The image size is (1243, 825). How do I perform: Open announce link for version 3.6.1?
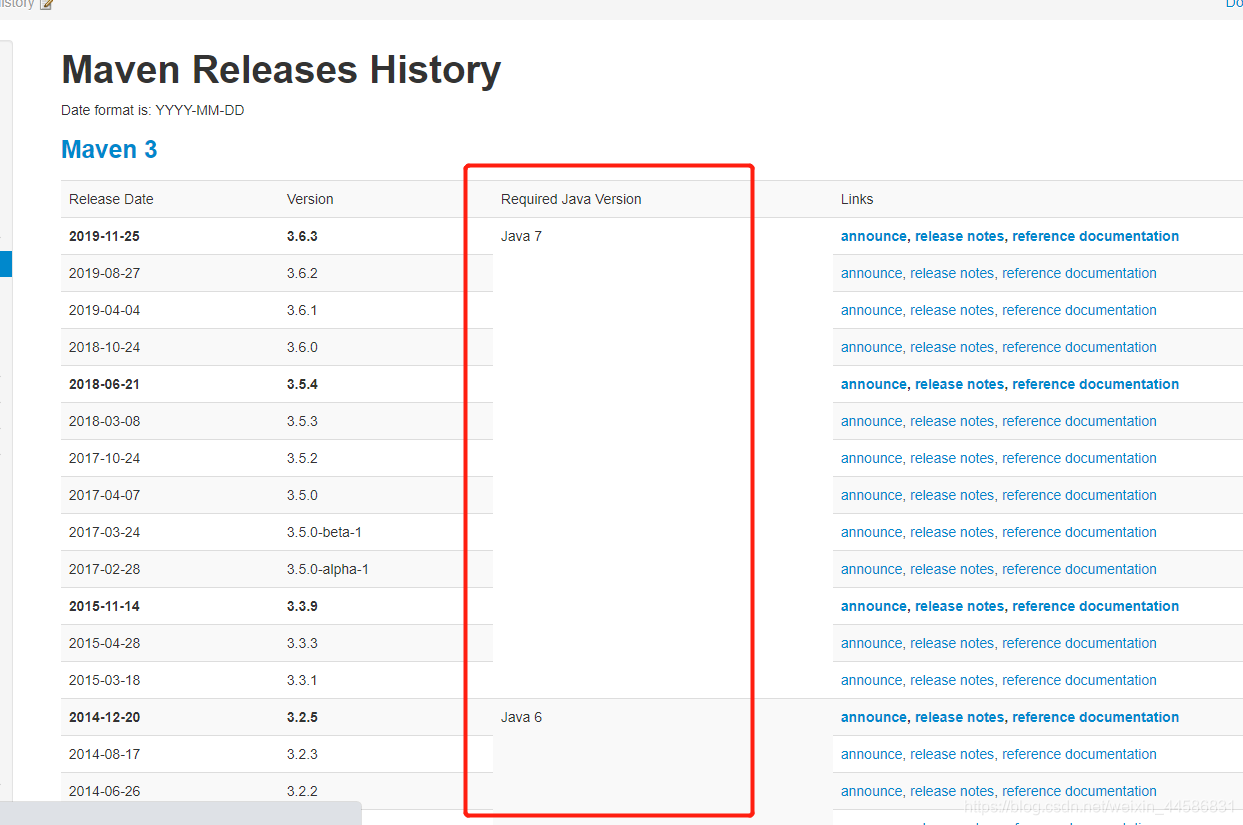pyautogui.click(x=871, y=311)
